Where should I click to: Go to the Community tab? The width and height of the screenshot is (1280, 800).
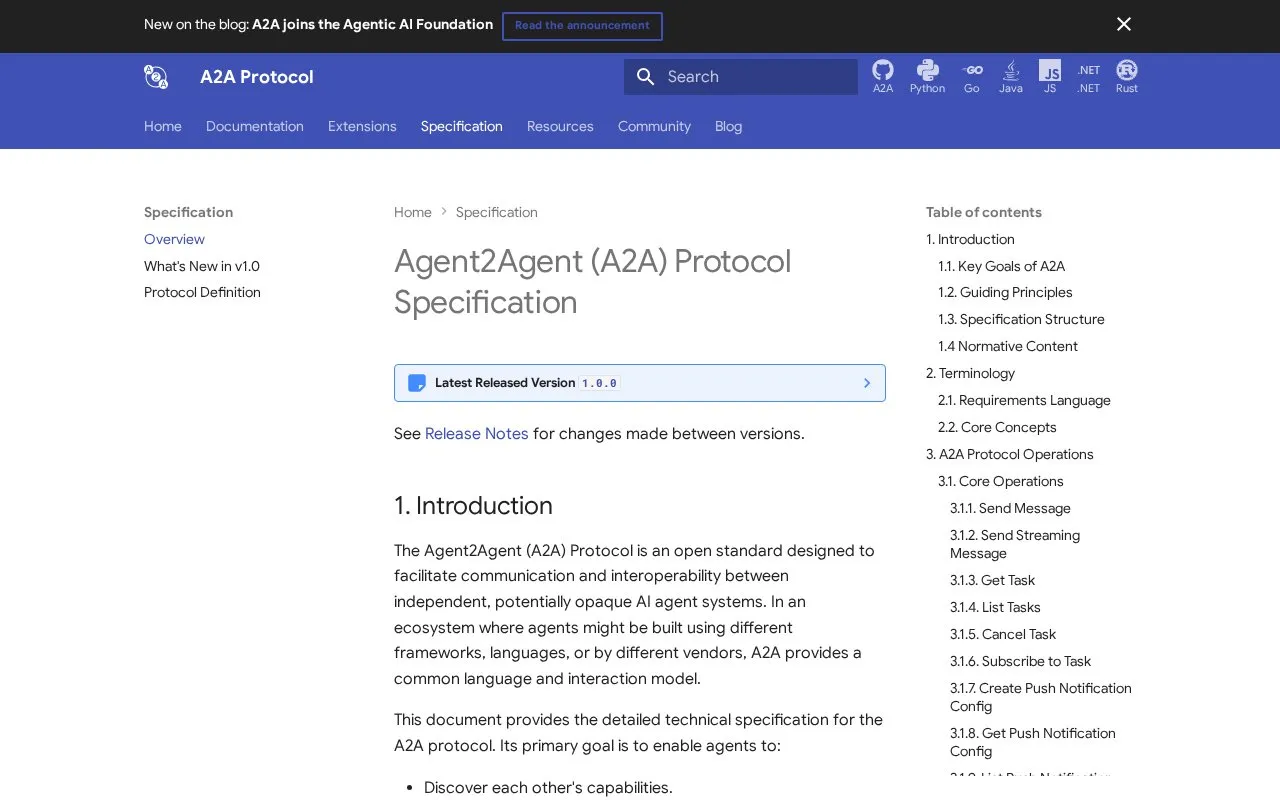click(654, 126)
